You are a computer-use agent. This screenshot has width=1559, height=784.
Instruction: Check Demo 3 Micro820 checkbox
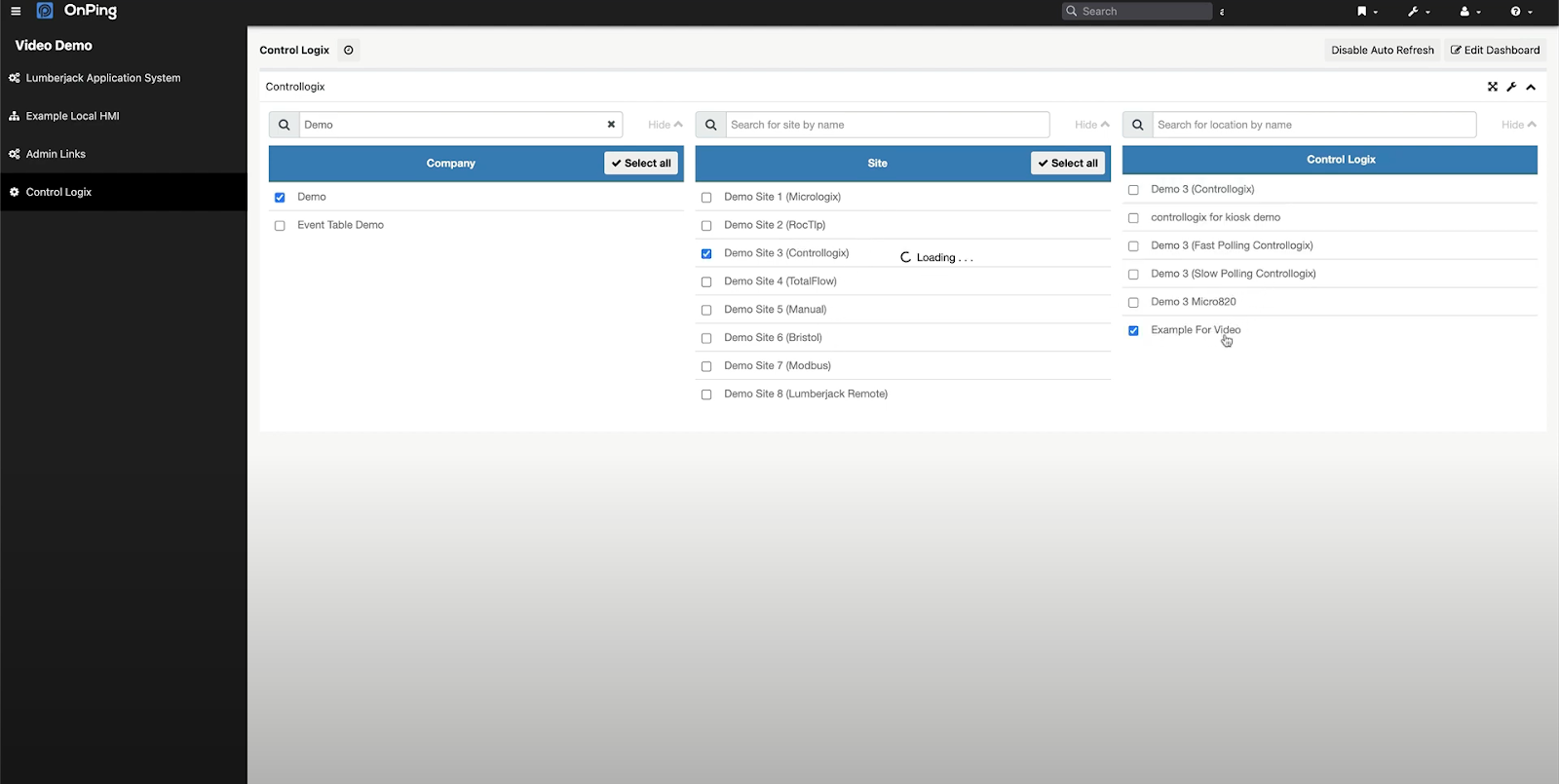click(1133, 303)
